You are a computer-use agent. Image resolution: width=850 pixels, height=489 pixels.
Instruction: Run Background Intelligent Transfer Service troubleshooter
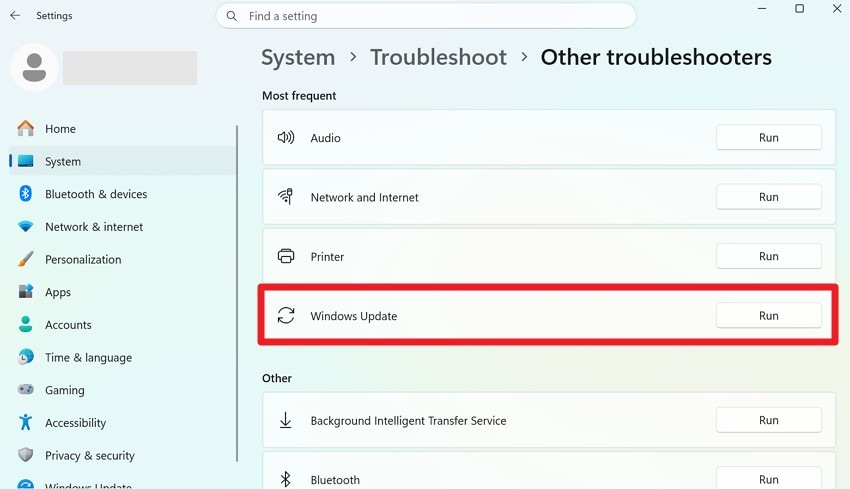click(769, 420)
